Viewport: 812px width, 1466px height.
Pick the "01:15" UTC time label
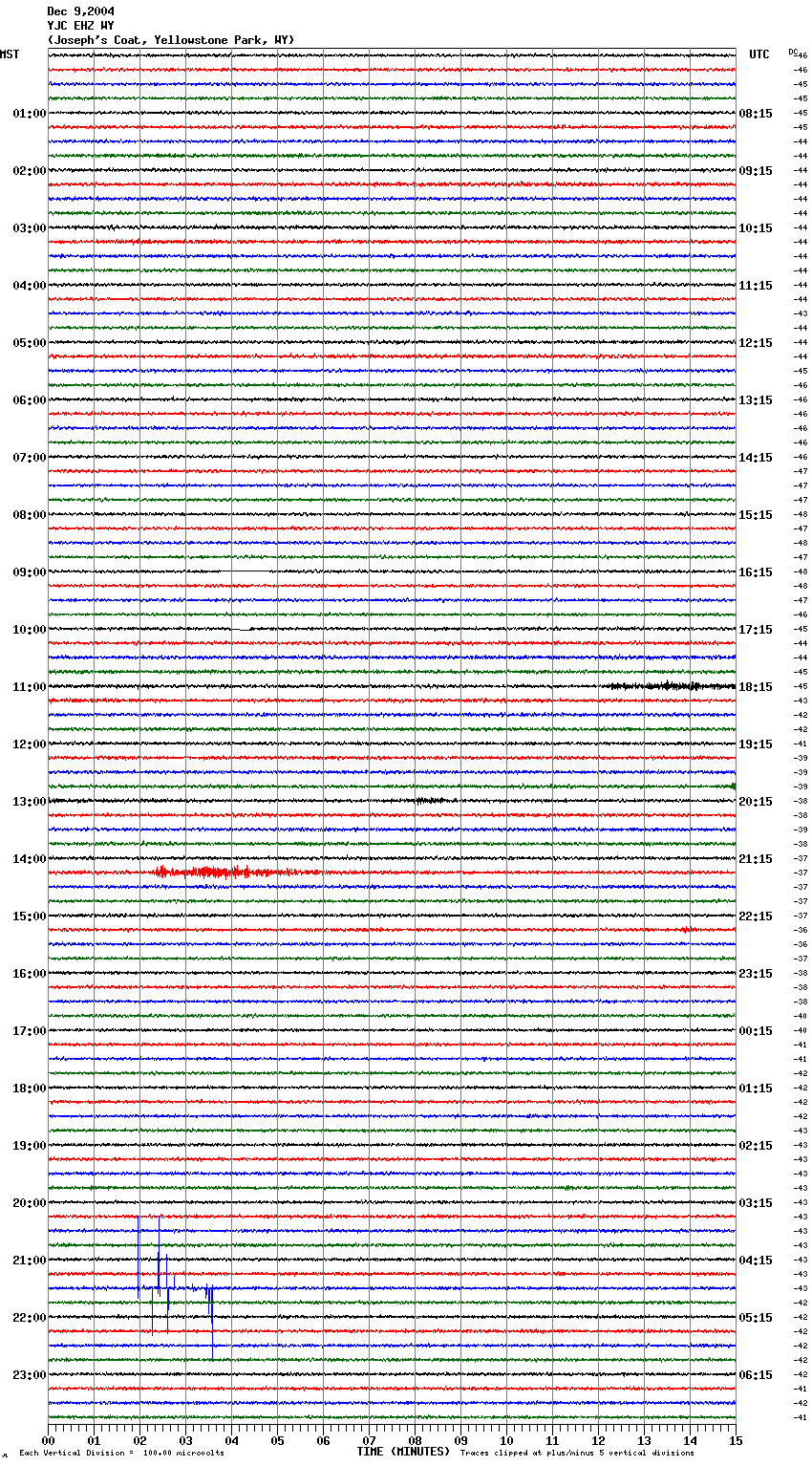pos(756,1089)
